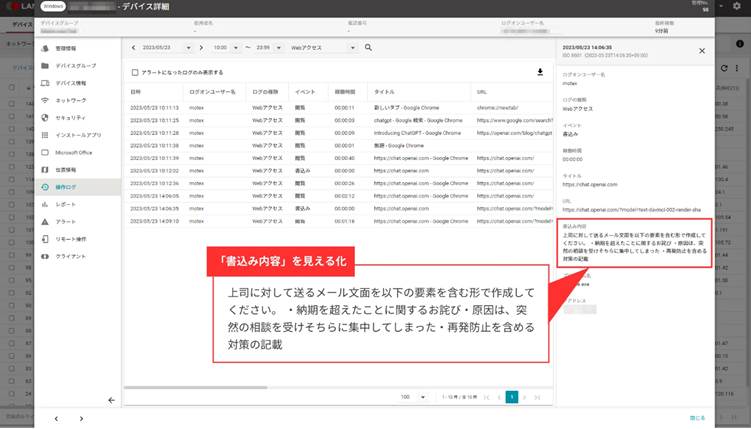Go to the next page of the log list
This screenshot has height=429, width=751.
[524, 397]
